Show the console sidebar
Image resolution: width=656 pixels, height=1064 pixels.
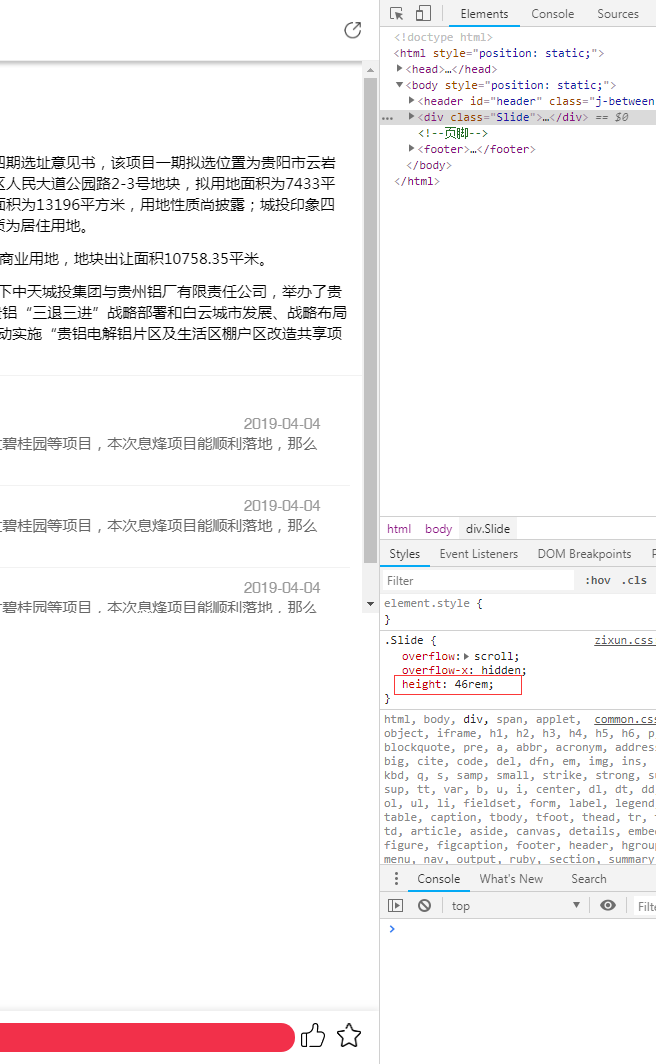(395, 905)
